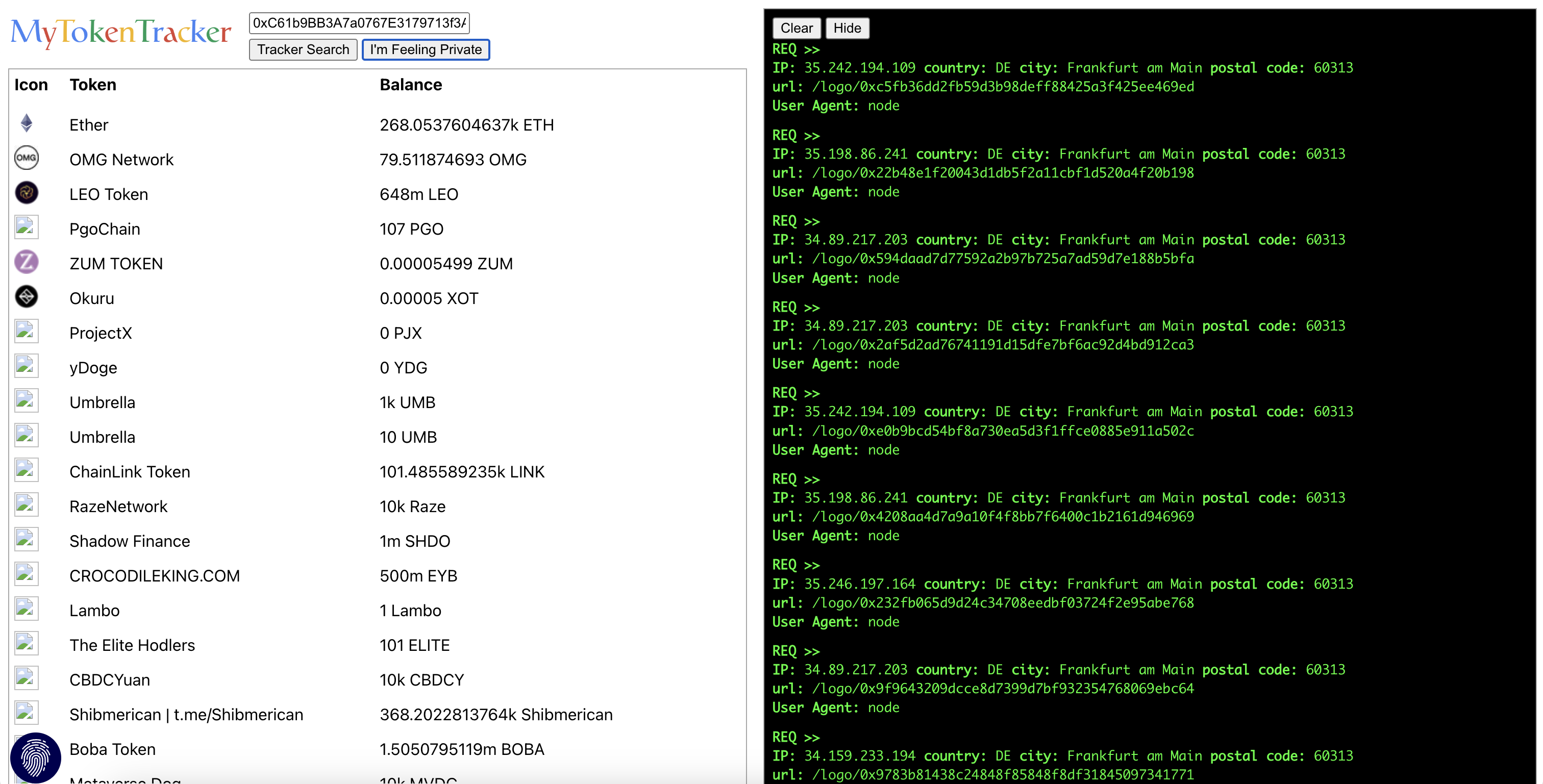Select the LEO Token name
This screenshot has height=784, width=1543.
(108, 195)
